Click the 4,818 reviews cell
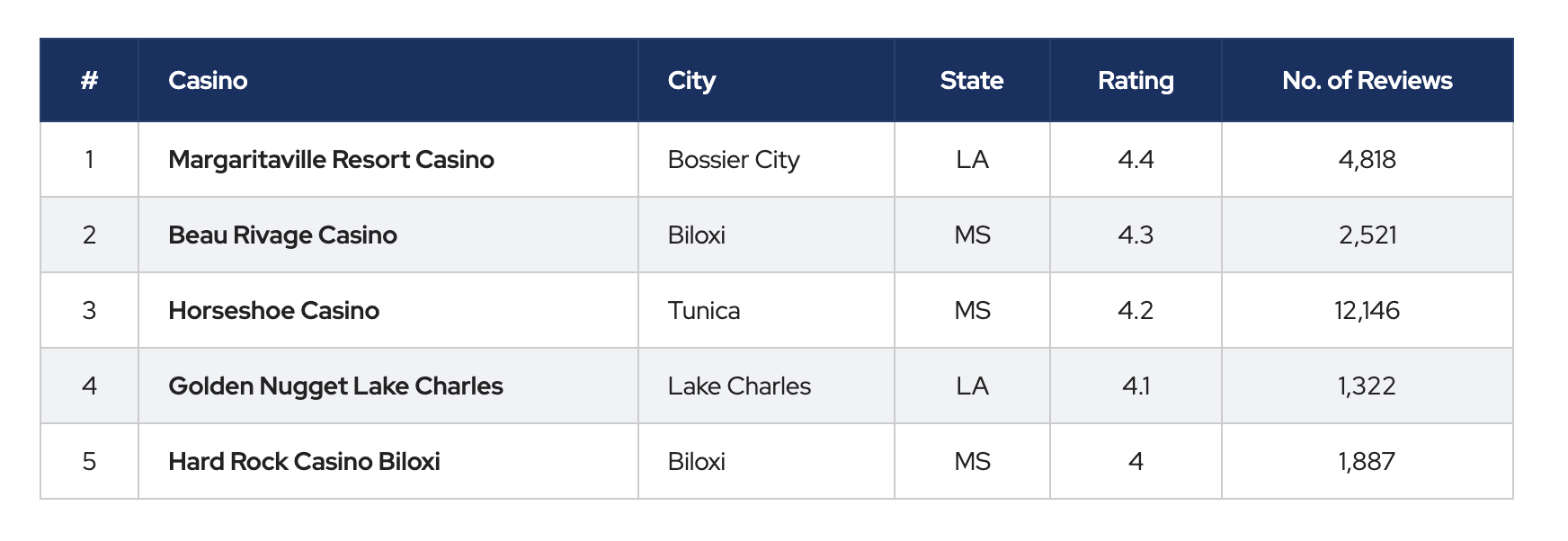The width and height of the screenshot is (1568, 541). coord(1367,160)
